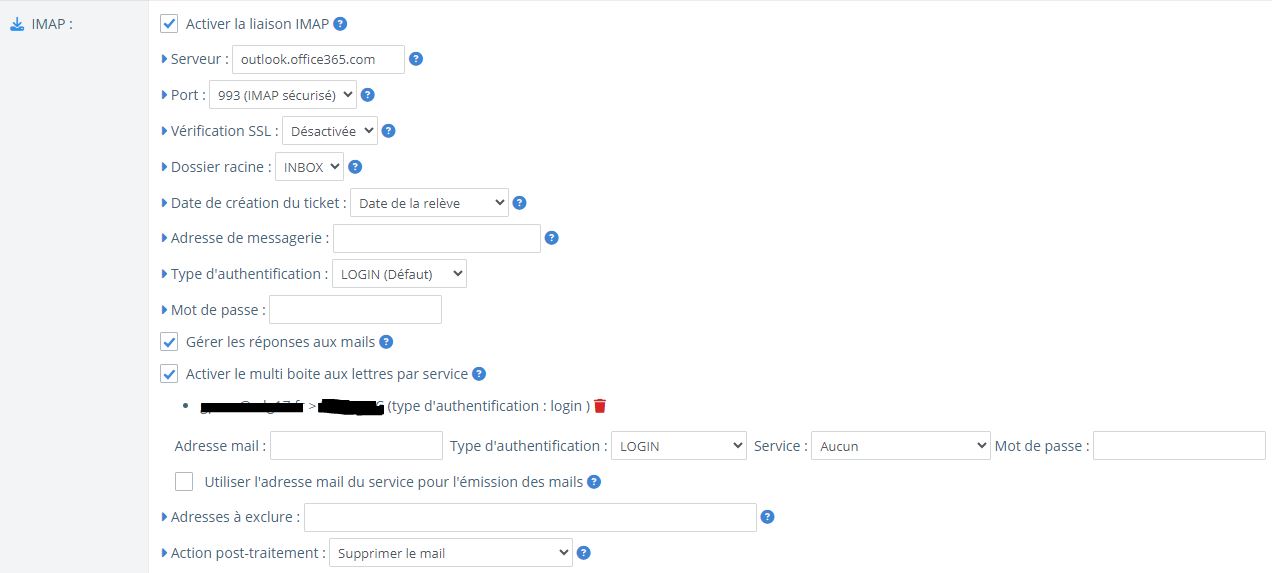1272x573 pixels.
Task: Open Date de la relève dropdown
Action: (429, 203)
